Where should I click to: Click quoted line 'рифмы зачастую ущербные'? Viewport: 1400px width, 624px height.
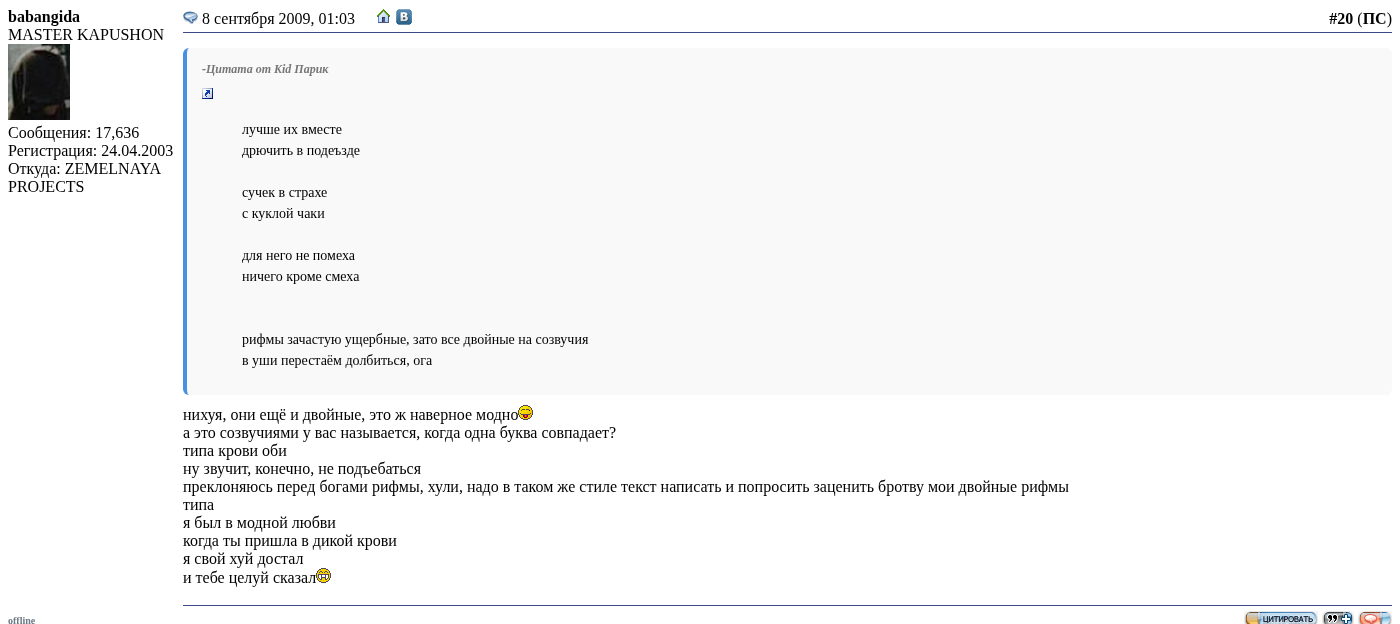point(414,340)
